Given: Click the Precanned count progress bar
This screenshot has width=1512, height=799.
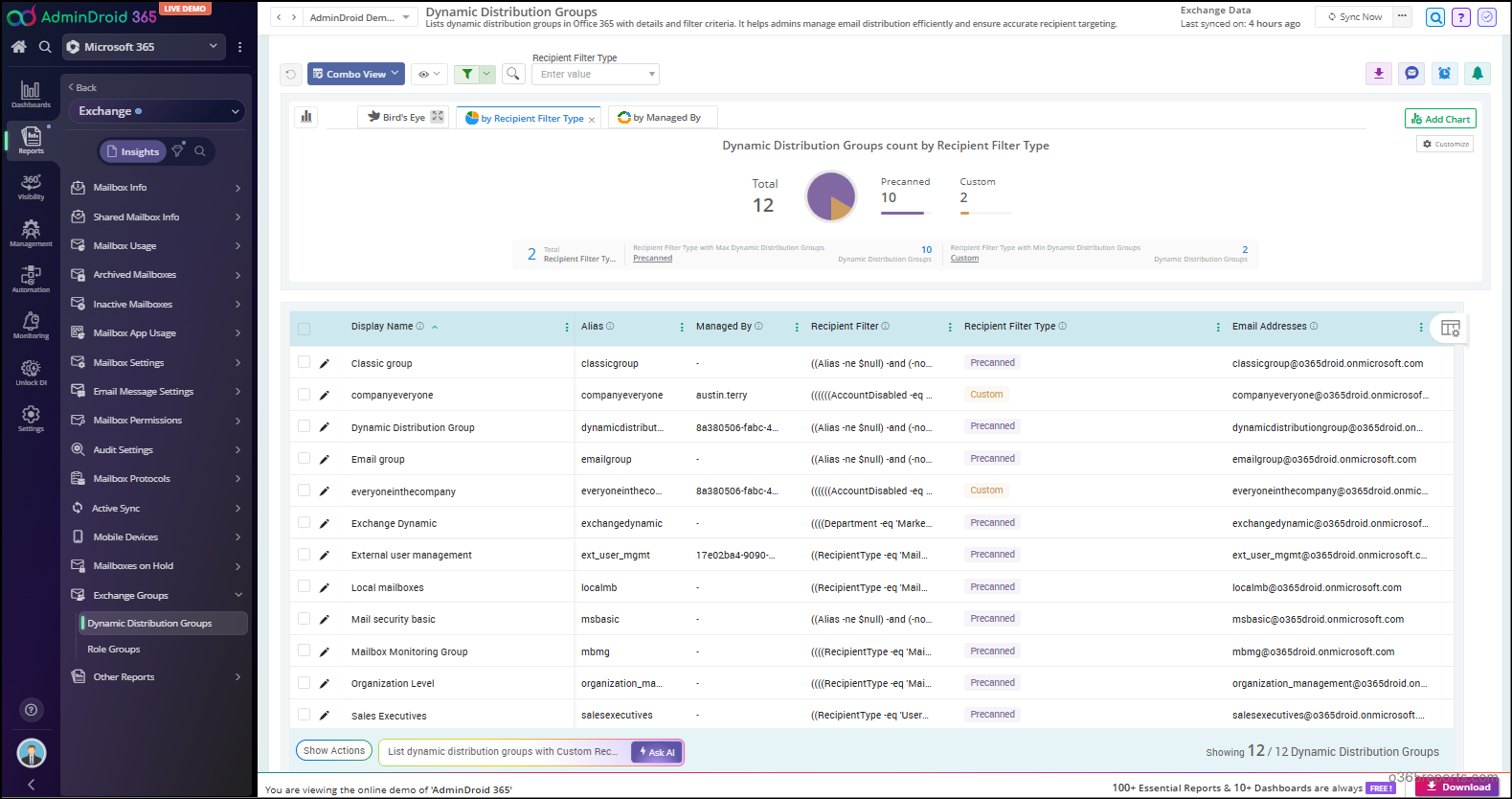Looking at the screenshot, I should coord(907,213).
